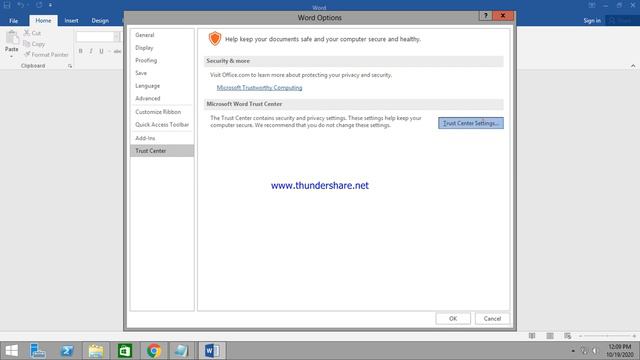Click zoom out minus button
This screenshot has height=360, width=640.
tap(580, 336)
